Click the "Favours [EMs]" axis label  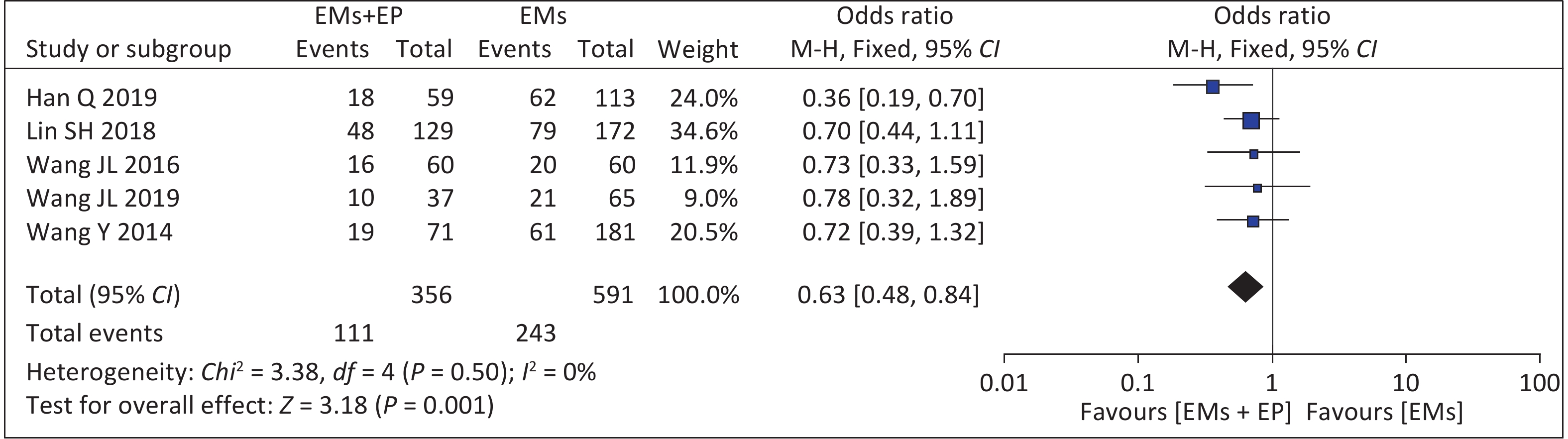point(1384,412)
